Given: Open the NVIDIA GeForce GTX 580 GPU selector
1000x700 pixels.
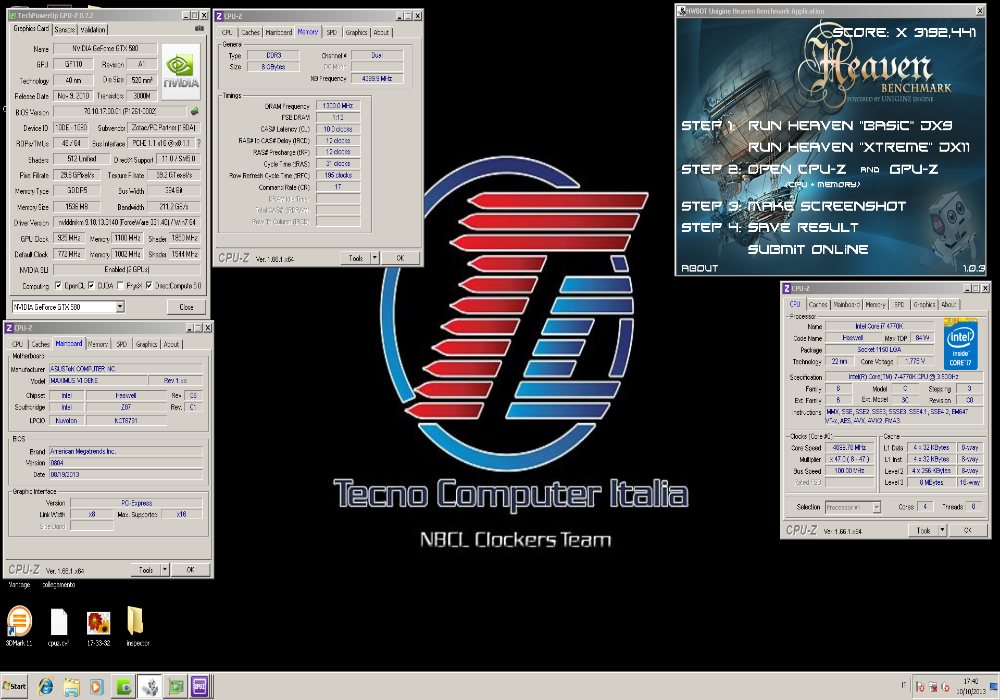Looking at the screenshot, I should click(x=68, y=307).
